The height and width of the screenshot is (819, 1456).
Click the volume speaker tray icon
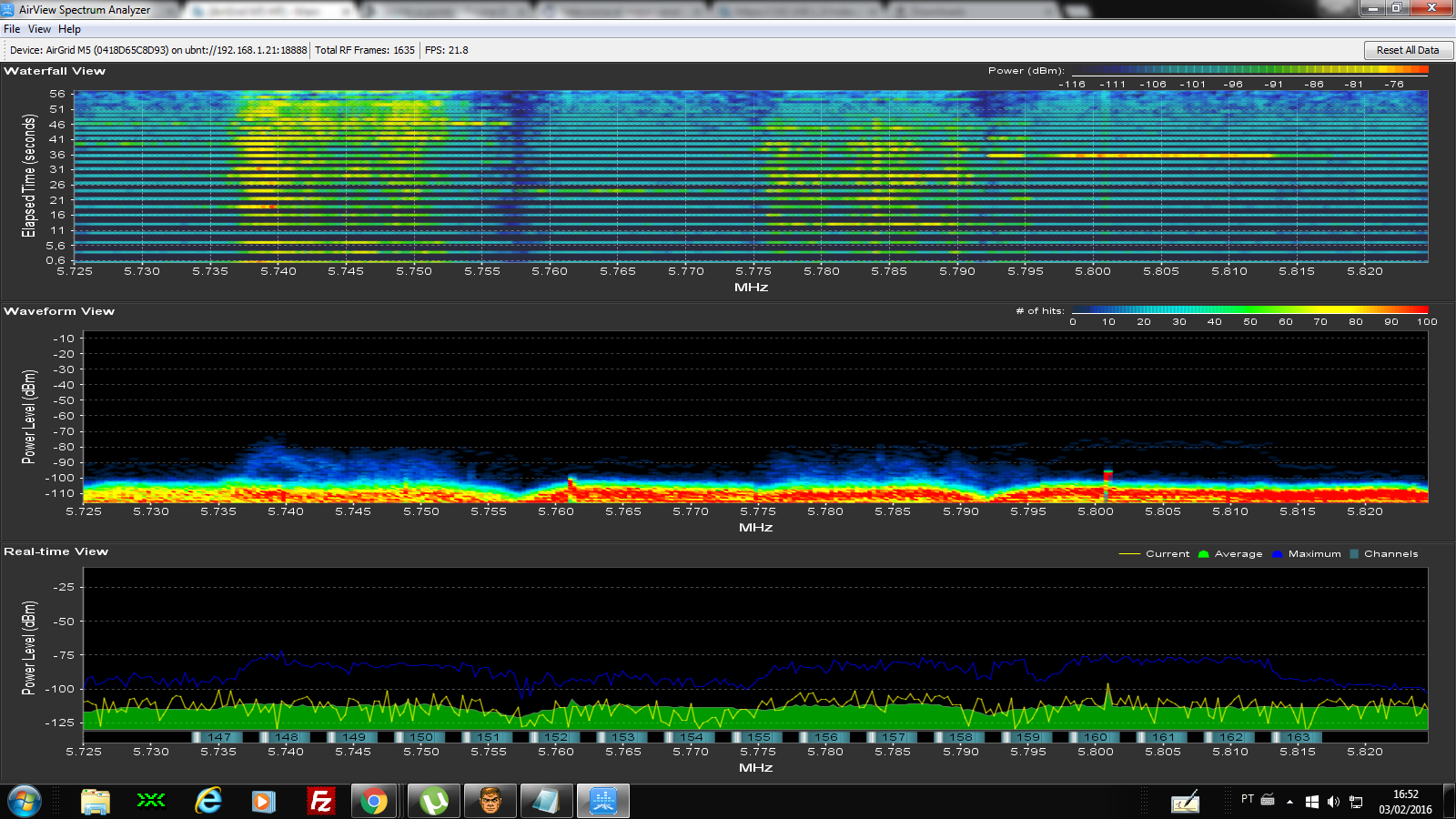[x=1333, y=802]
